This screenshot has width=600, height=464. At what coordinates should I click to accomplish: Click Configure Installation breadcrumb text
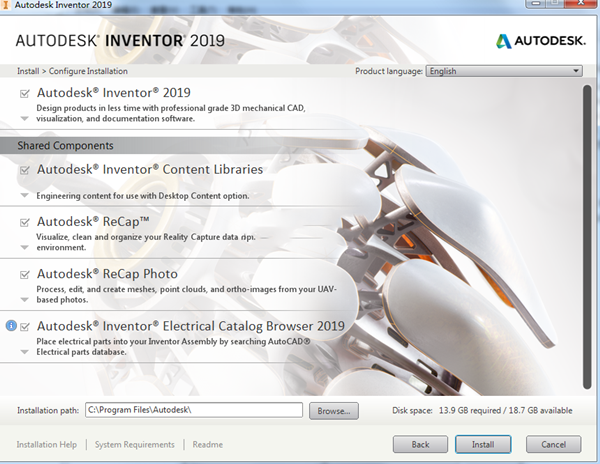tap(88, 71)
